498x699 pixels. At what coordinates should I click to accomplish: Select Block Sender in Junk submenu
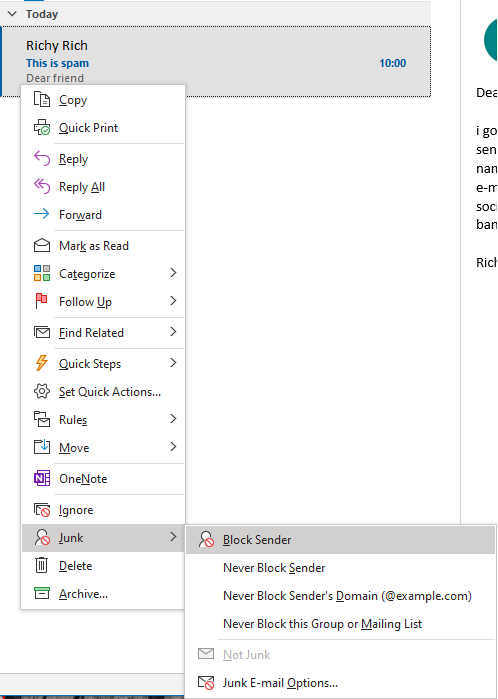coord(340,539)
